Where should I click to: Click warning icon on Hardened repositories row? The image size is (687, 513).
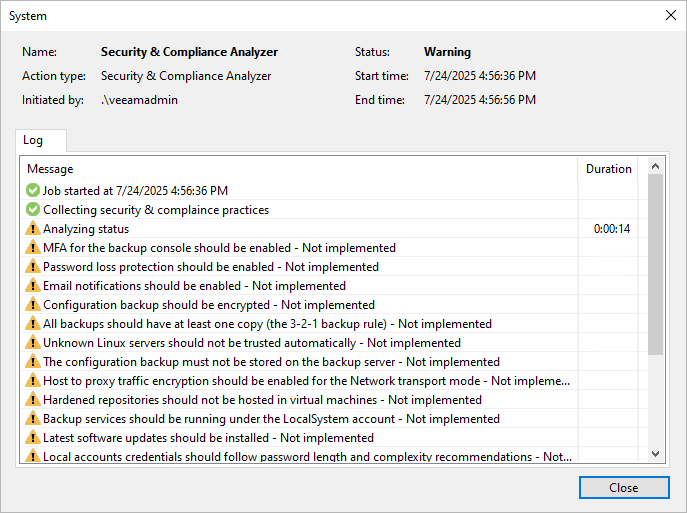[33, 400]
